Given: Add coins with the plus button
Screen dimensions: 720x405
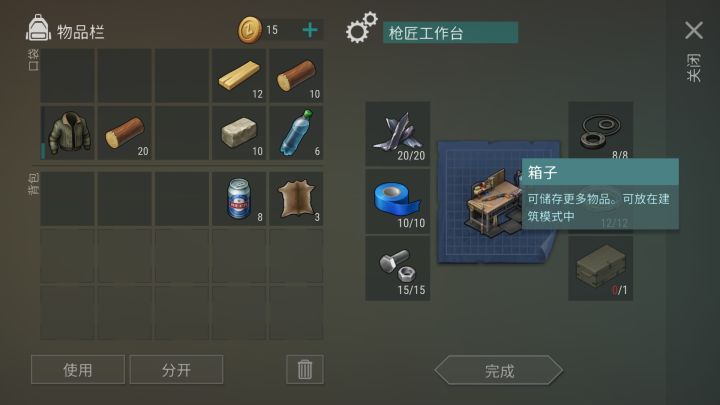Looking at the screenshot, I should click(x=310, y=30).
